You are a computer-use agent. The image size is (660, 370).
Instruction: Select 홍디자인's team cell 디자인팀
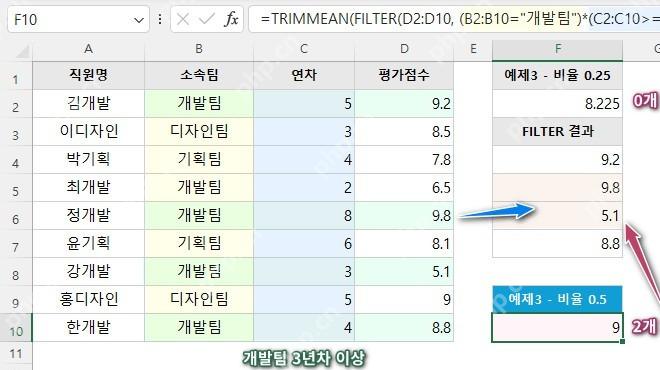pos(199,299)
